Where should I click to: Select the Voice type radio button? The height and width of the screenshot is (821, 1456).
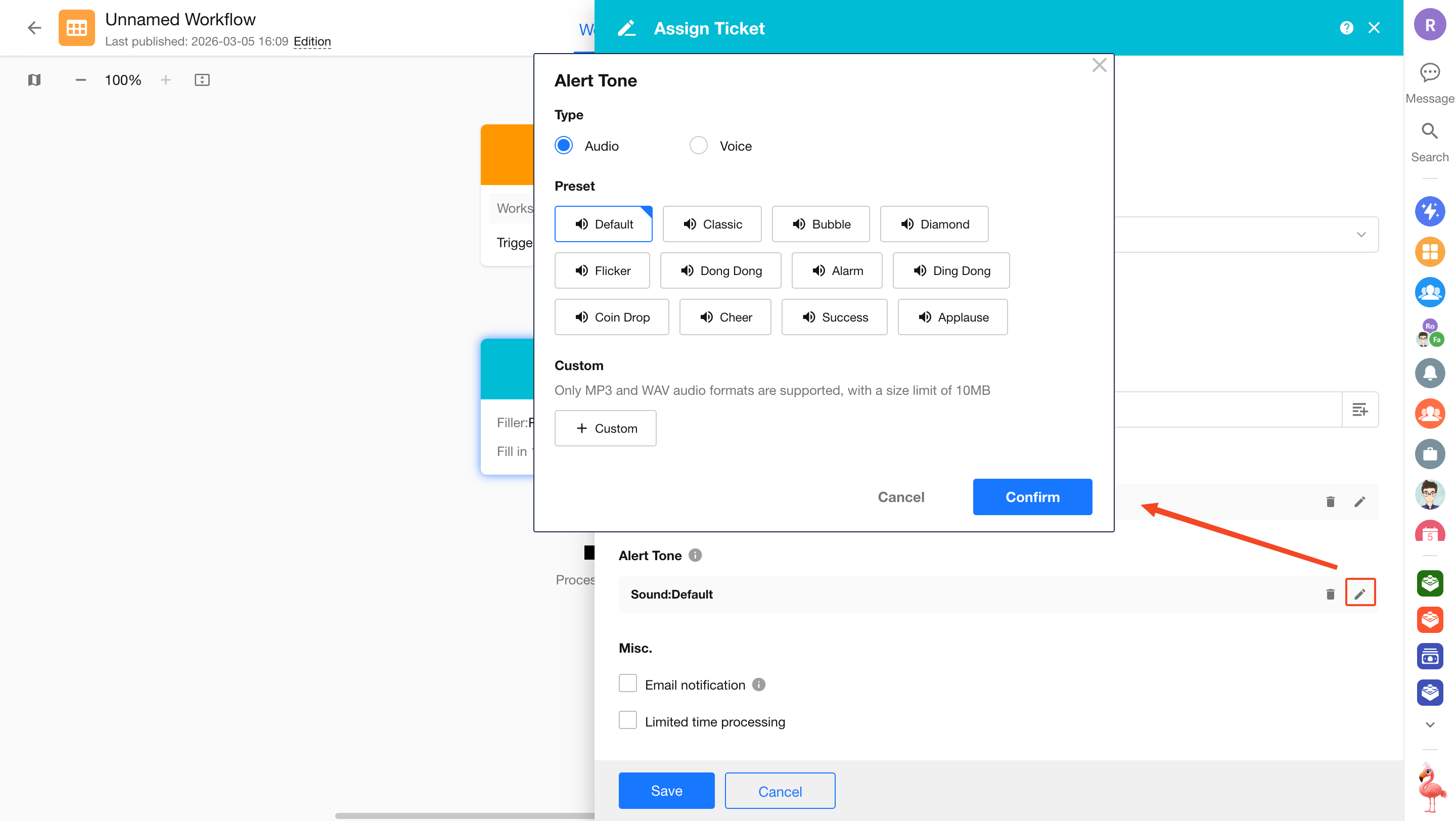point(699,146)
